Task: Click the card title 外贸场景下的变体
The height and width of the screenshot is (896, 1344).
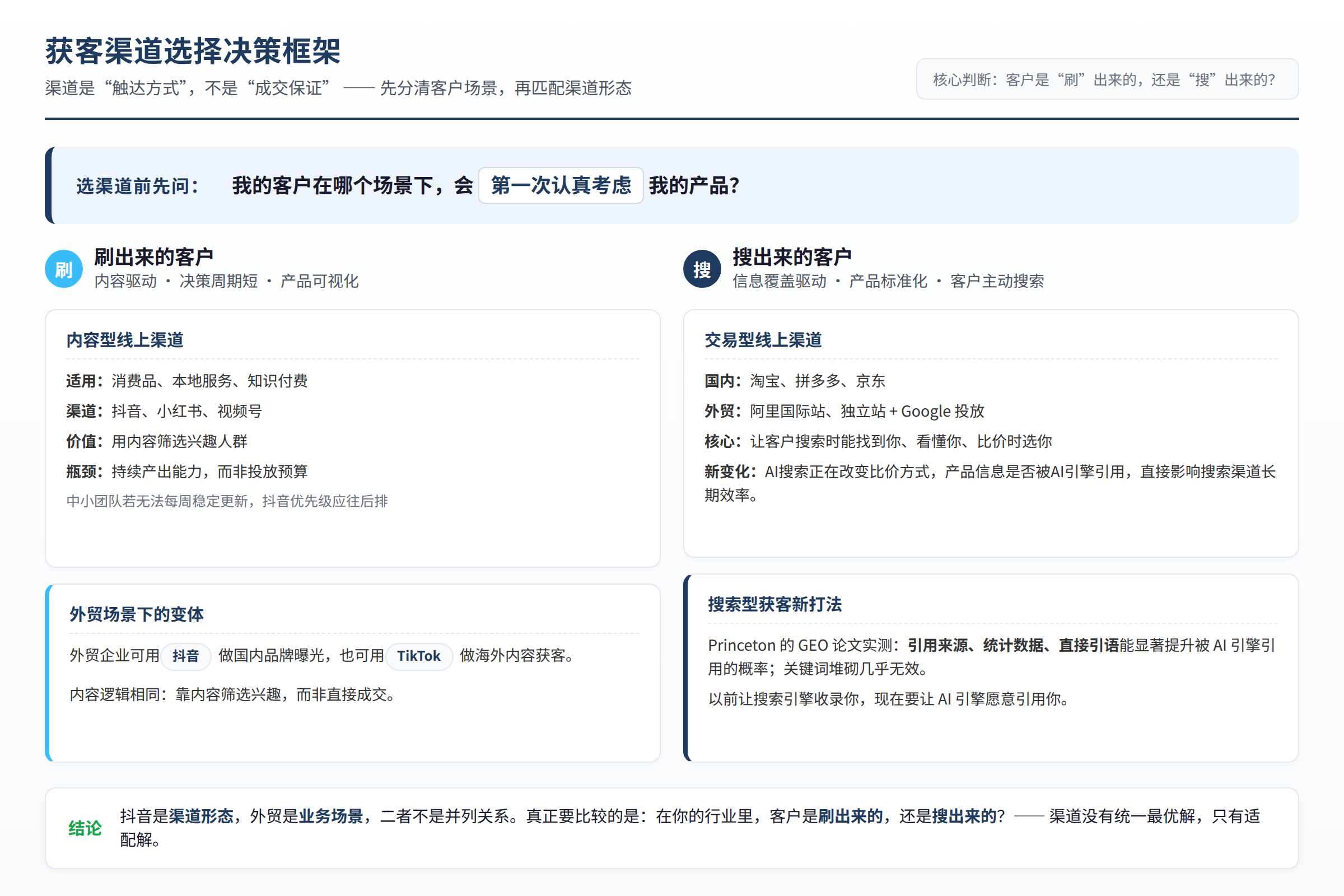Action: pyautogui.click(x=137, y=614)
